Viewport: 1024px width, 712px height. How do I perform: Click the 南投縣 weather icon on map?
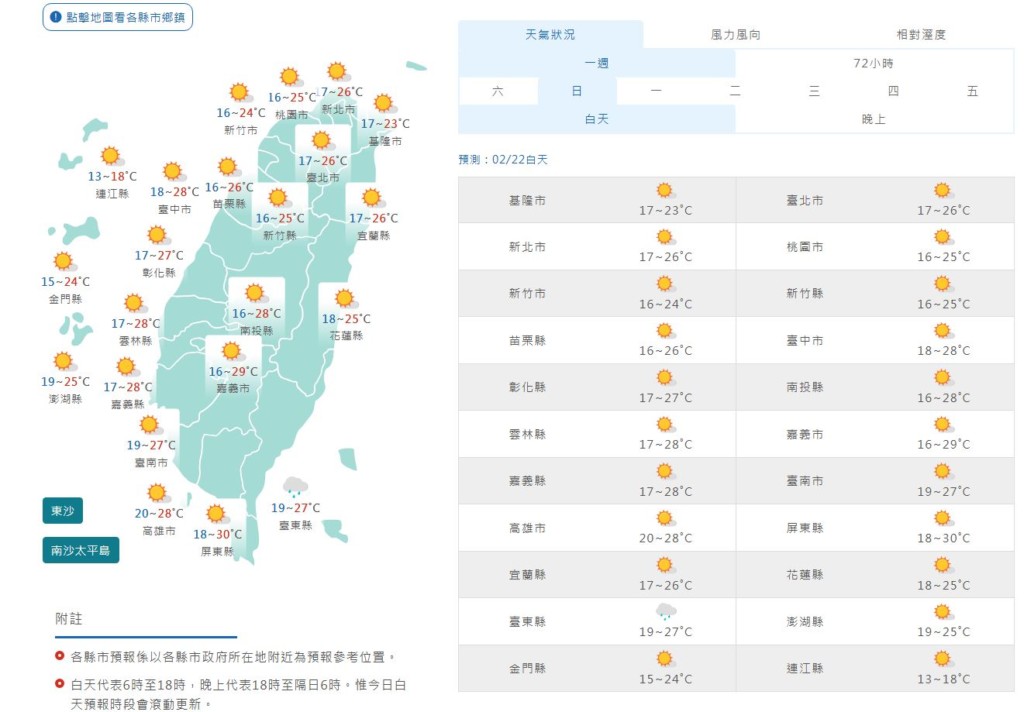point(255,292)
